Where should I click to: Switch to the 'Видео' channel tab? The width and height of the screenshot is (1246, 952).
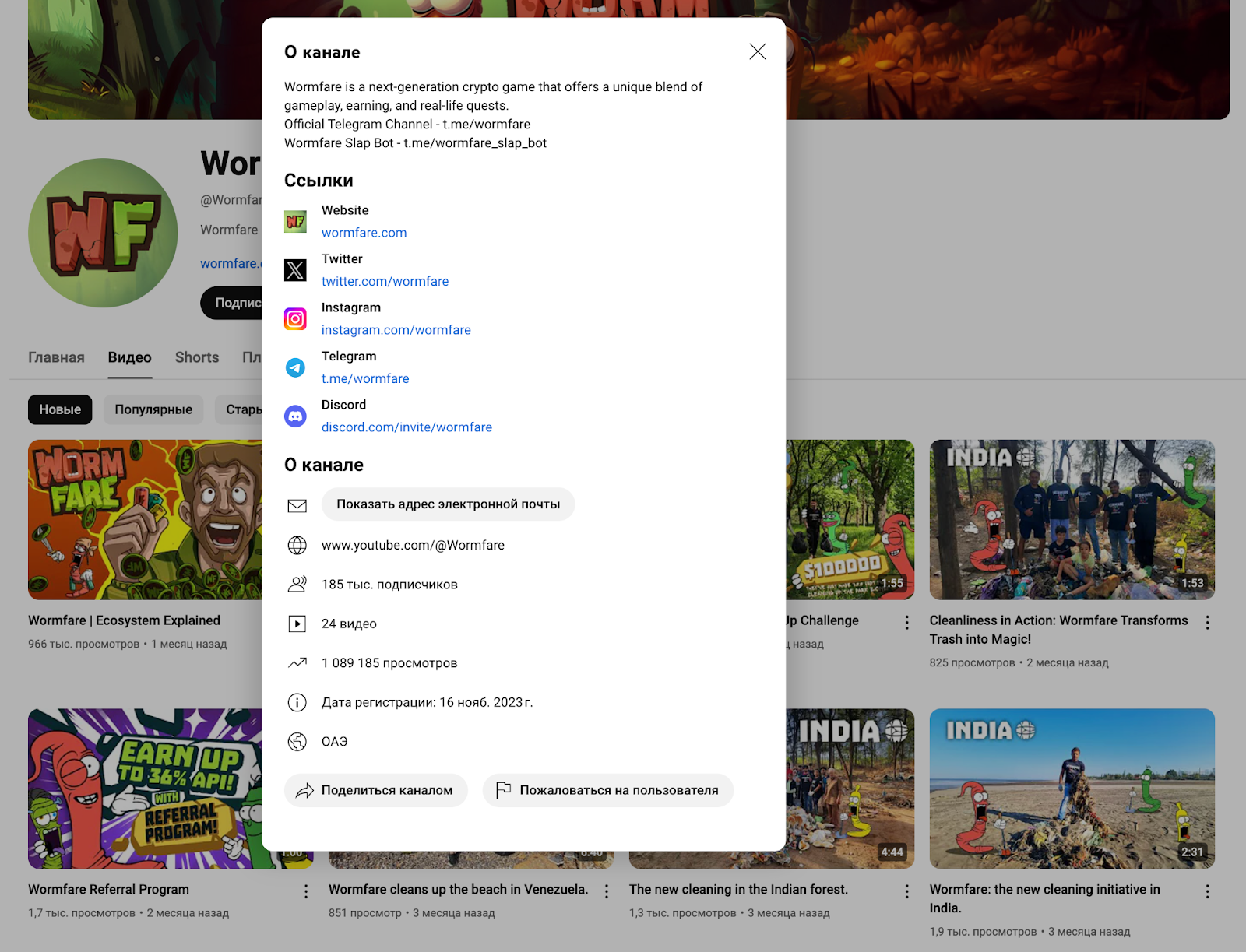pos(129,357)
